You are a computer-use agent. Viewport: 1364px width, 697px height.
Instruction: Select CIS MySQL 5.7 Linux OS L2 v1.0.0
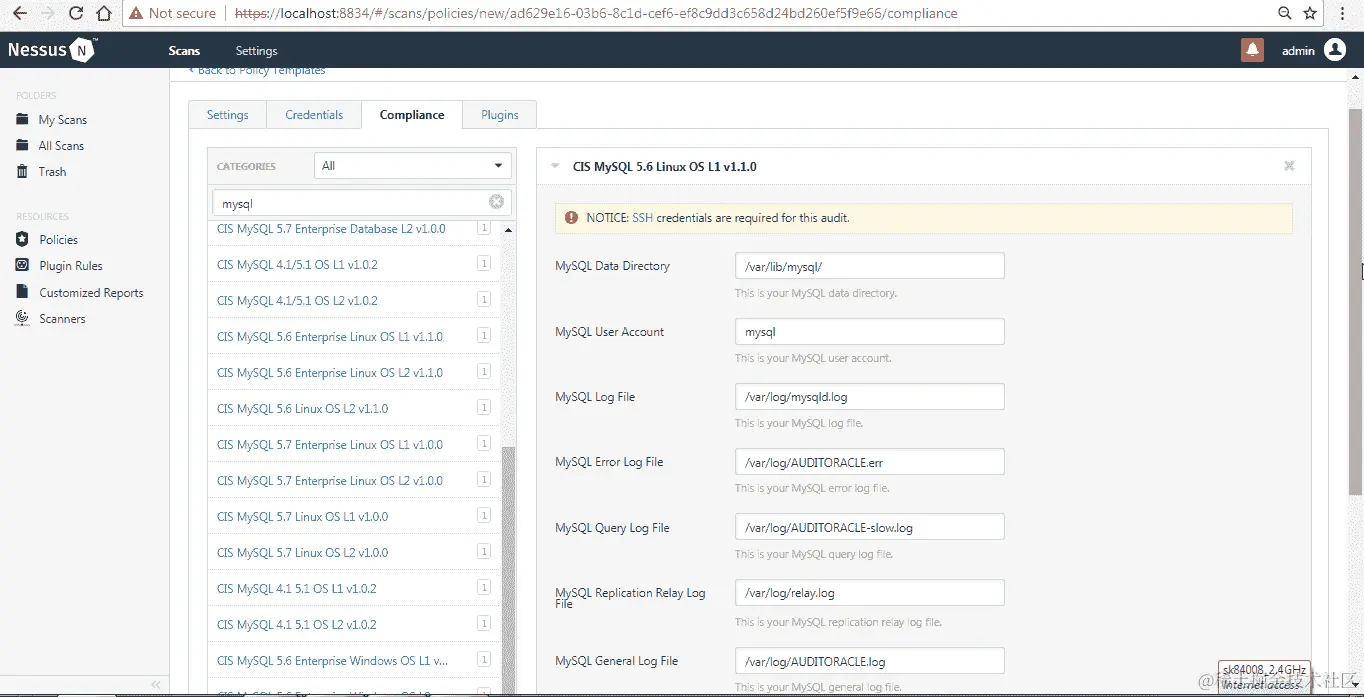point(302,552)
